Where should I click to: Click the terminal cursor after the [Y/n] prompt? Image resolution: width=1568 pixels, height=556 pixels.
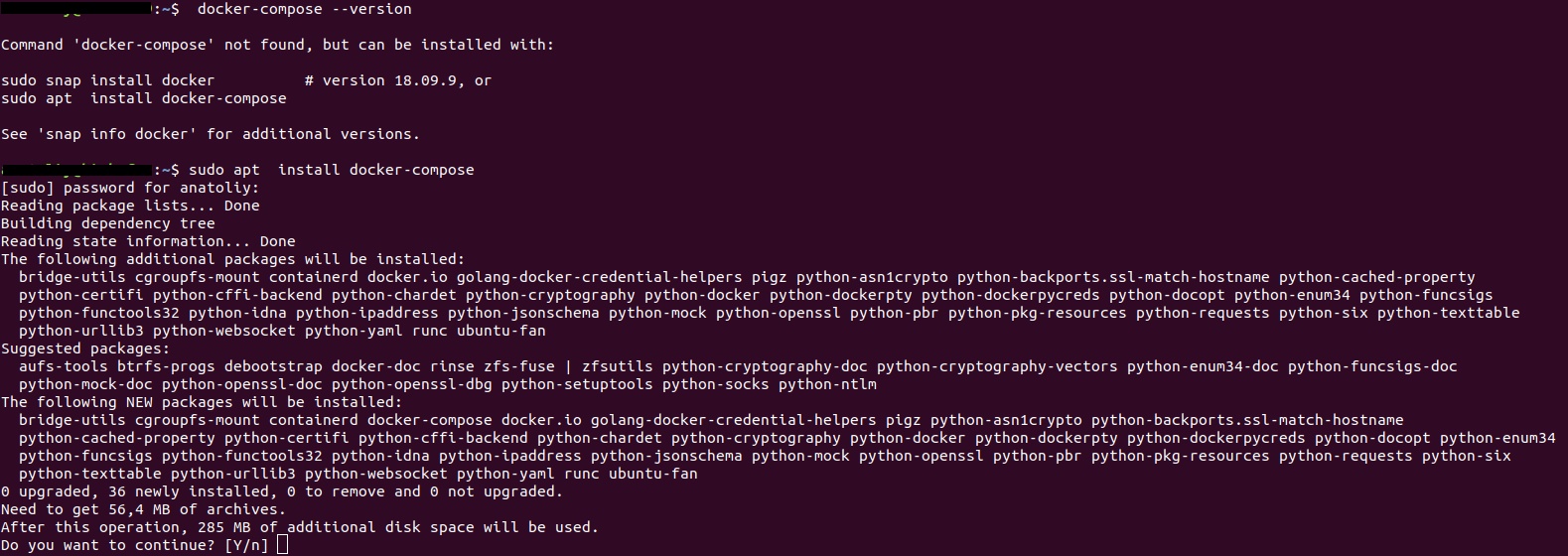(x=282, y=545)
